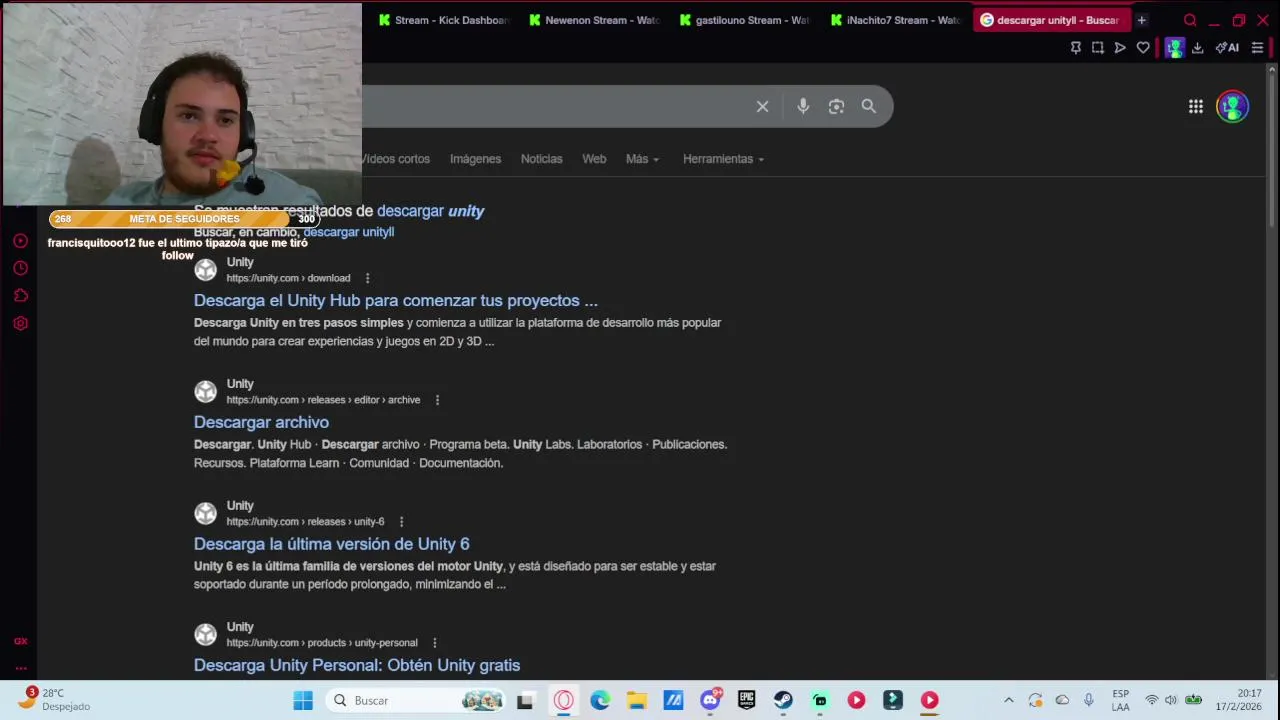Viewport: 1280px width, 720px height.
Task: Expand the Más filters dropdown
Action: pyautogui.click(x=642, y=159)
